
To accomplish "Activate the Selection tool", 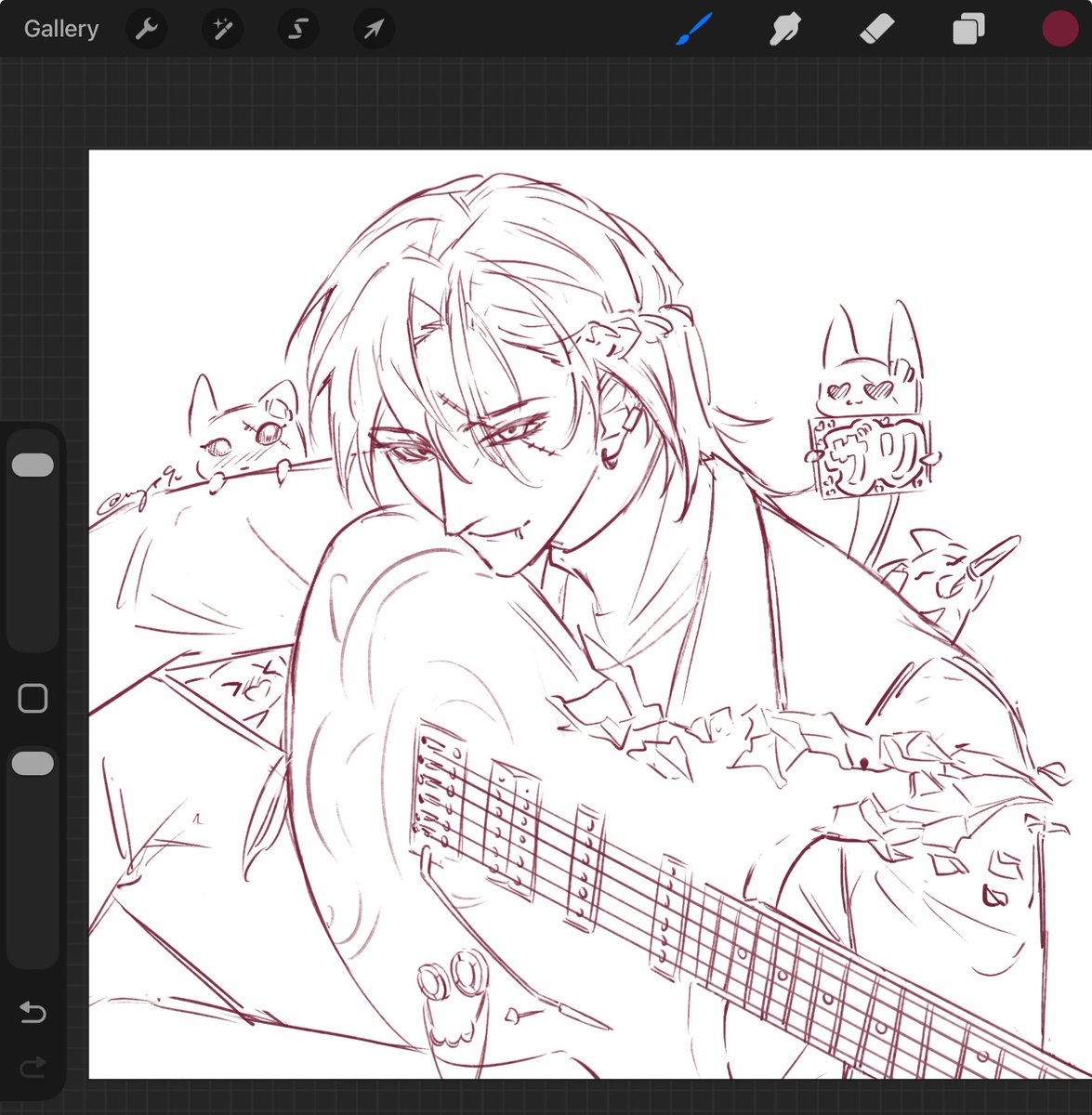I will [x=297, y=29].
